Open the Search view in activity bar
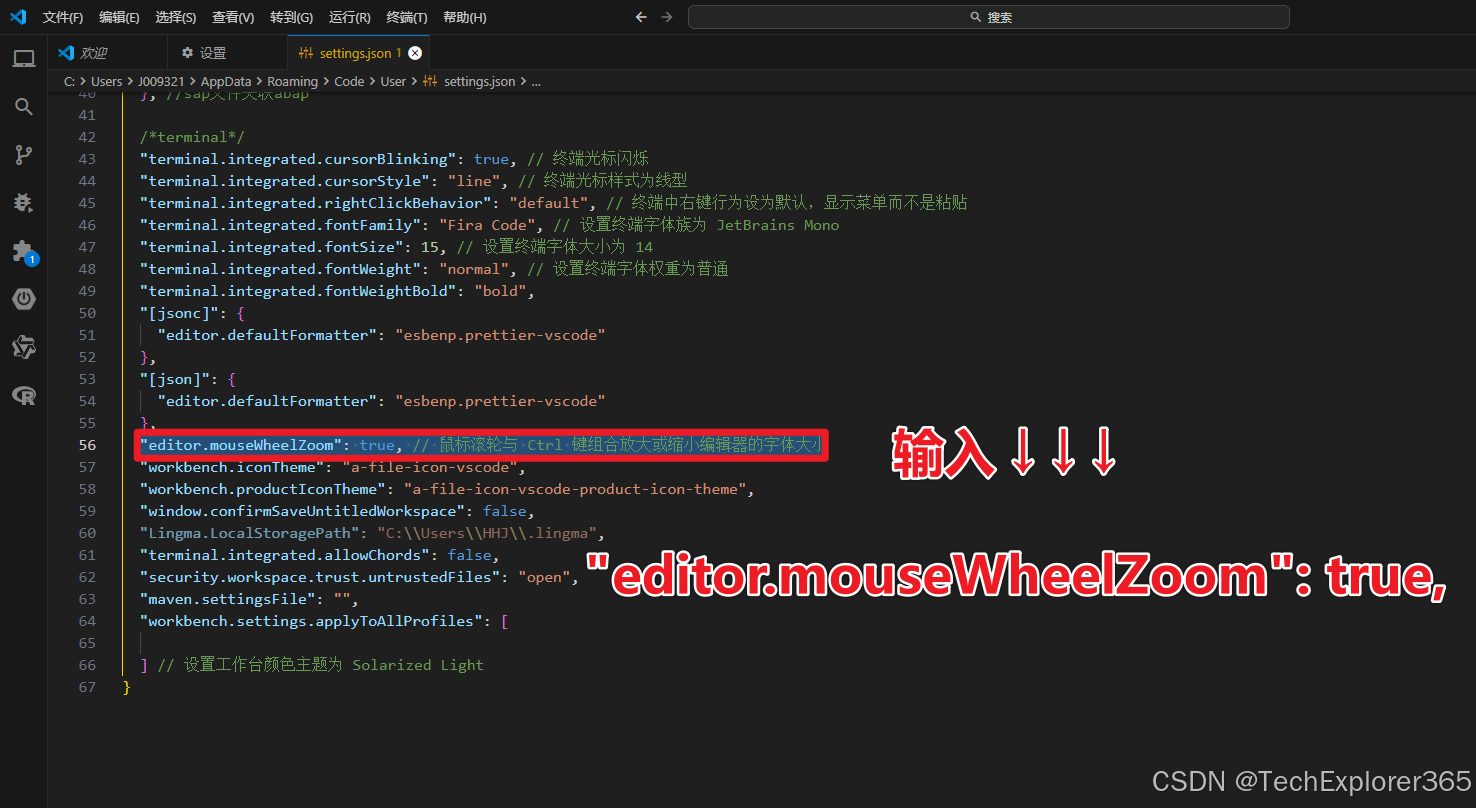The height and width of the screenshot is (808, 1476). pyautogui.click(x=24, y=107)
